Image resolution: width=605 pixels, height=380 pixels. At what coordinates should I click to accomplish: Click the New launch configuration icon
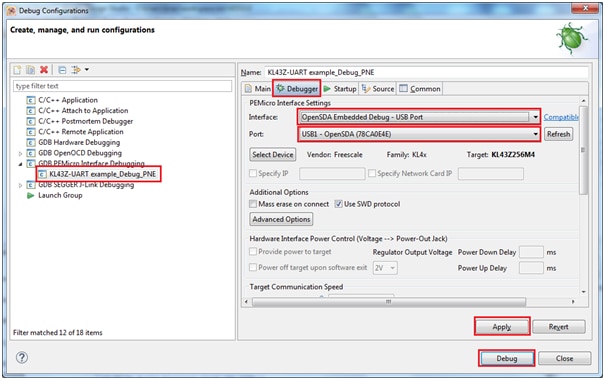tap(17, 70)
